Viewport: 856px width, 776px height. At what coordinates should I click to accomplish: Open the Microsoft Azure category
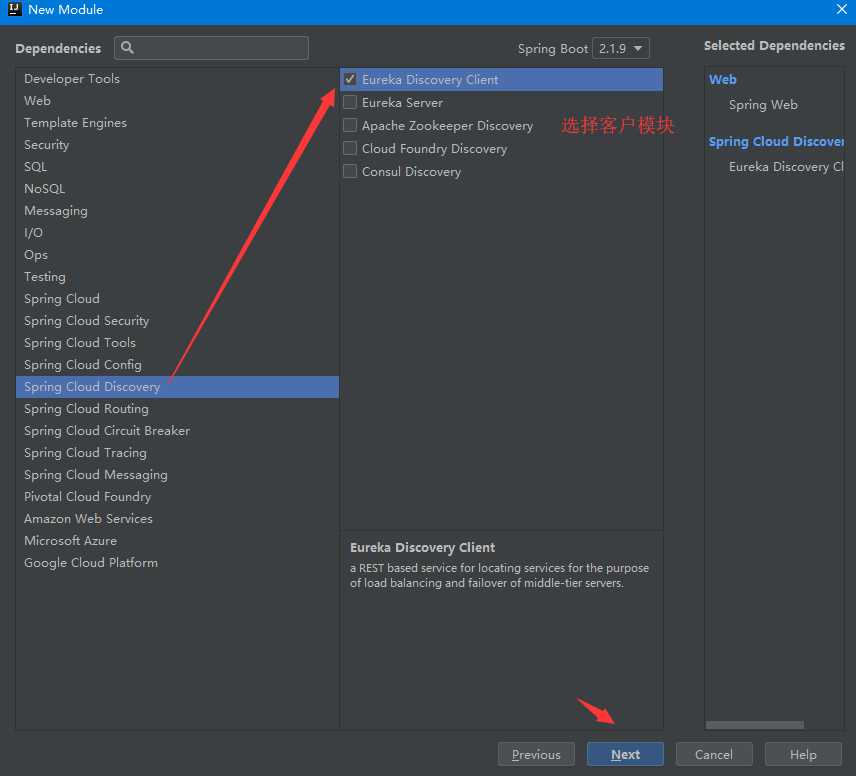[x=177, y=541]
